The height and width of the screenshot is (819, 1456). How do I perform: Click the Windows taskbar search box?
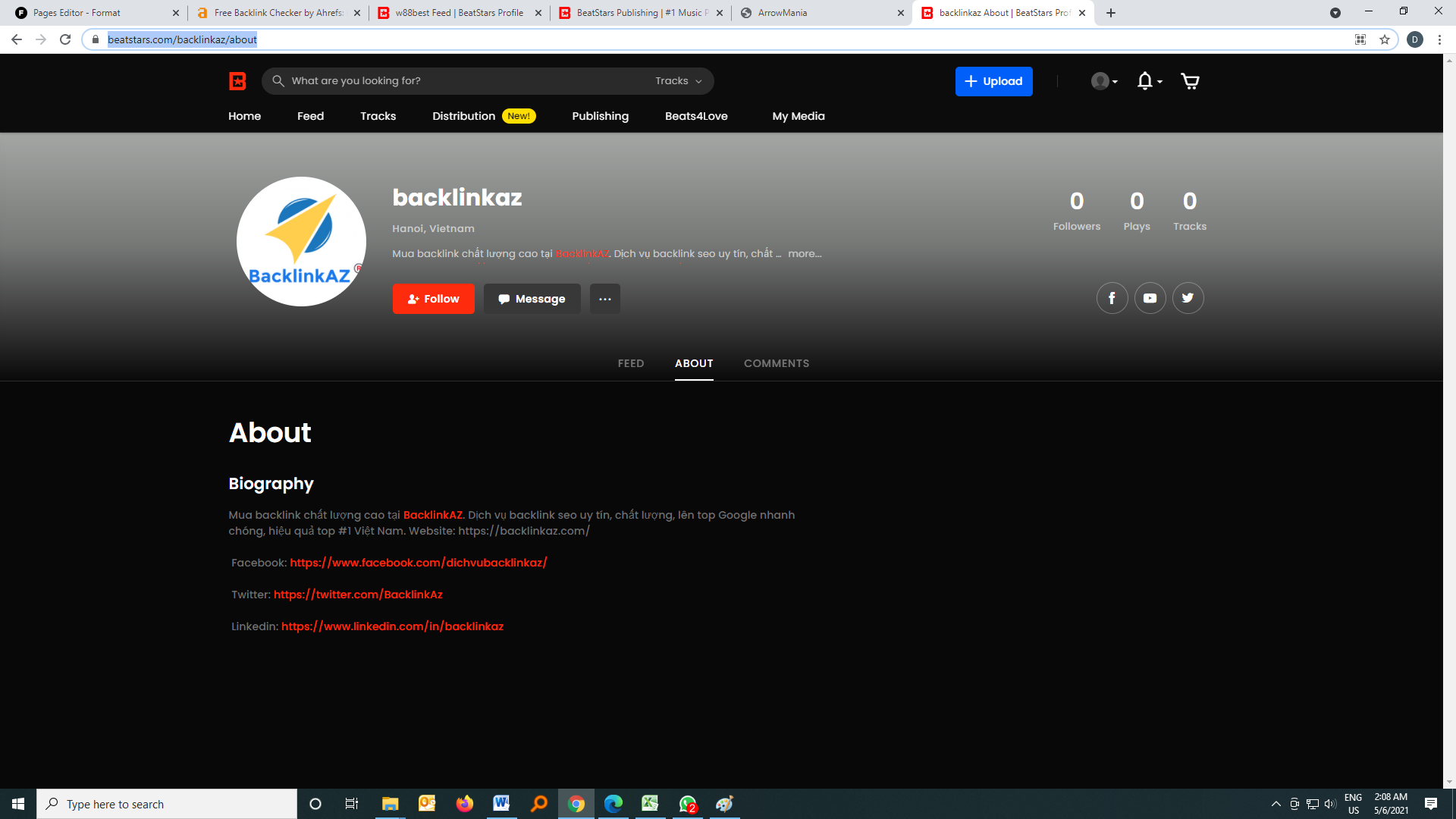[x=167, y=804]
